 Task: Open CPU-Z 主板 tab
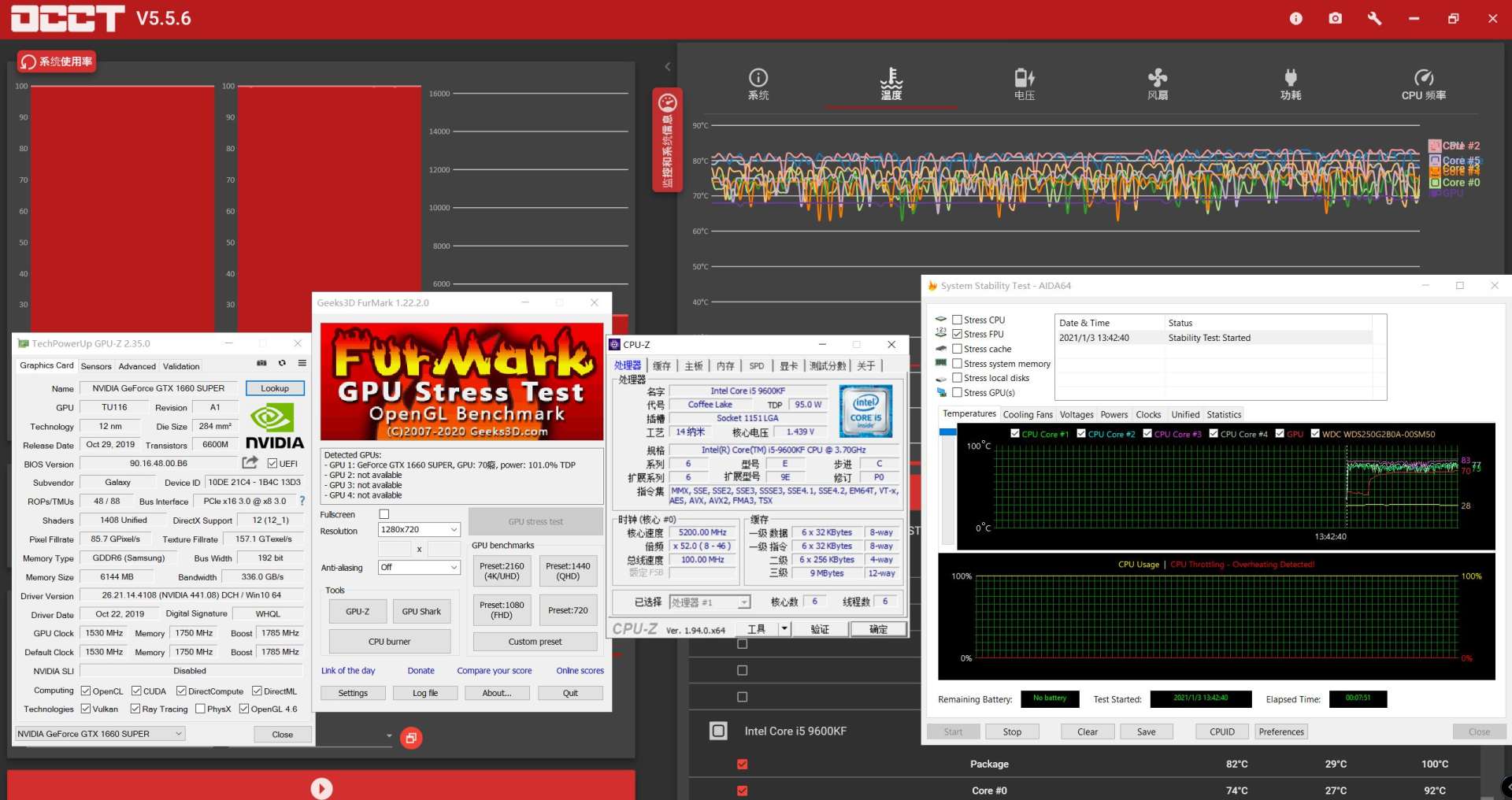tap(694, 365)
